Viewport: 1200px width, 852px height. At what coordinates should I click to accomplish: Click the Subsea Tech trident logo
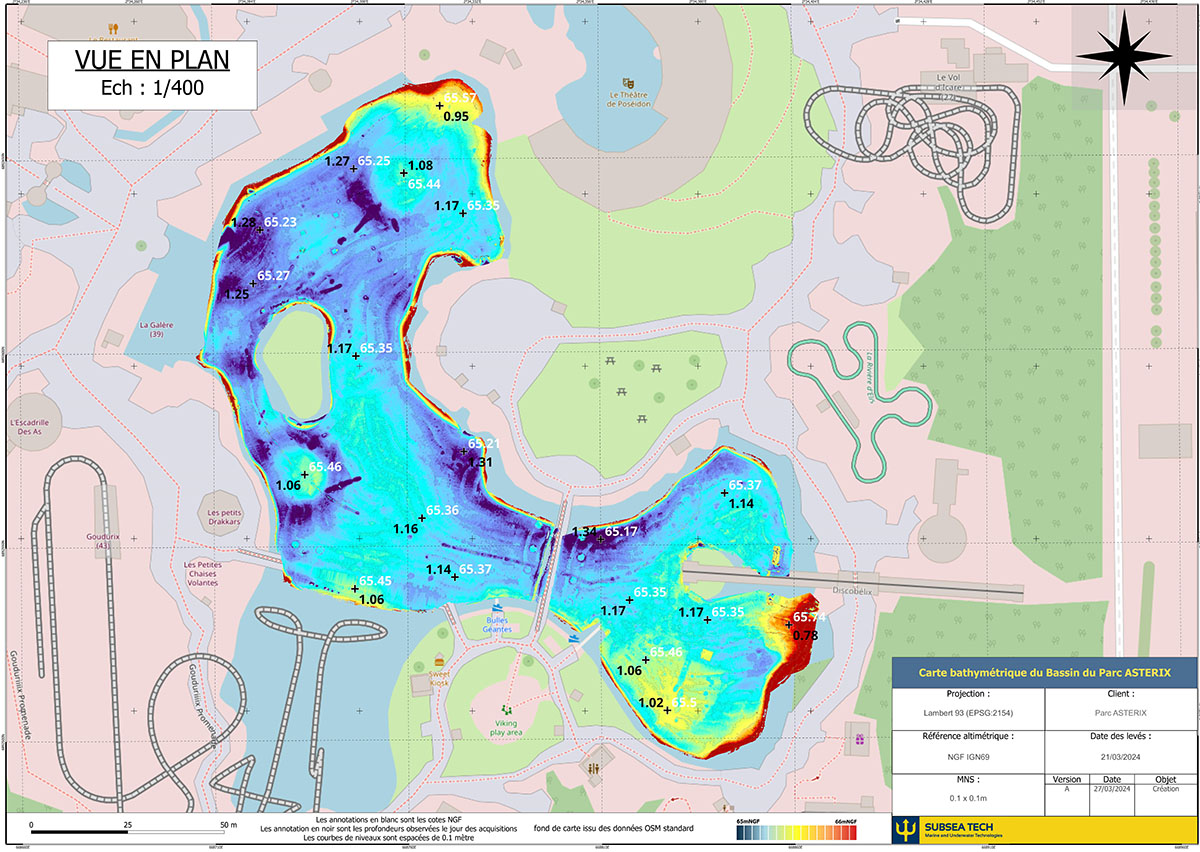[906, 829]
